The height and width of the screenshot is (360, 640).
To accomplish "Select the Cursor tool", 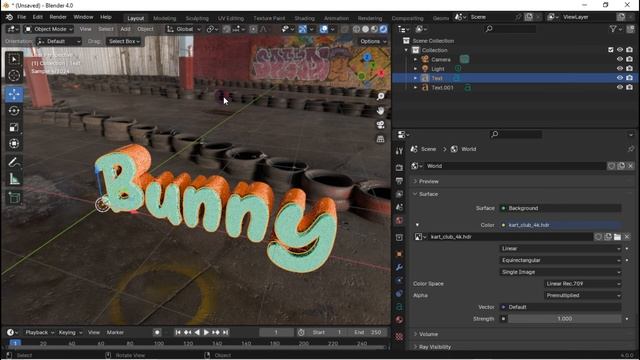I will [14, 76].
